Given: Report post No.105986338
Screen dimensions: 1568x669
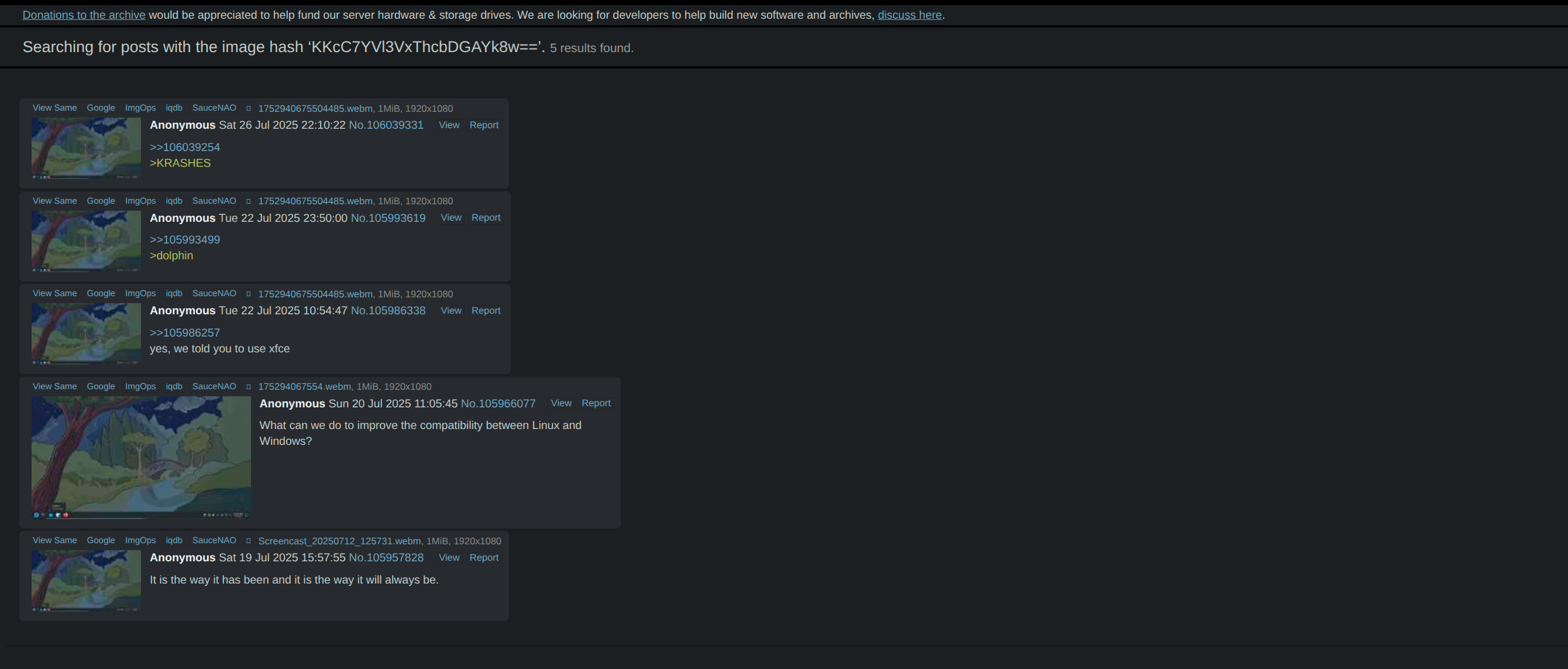Looking at the screenshot, I should pyautogui.click(x=486, y=310).
